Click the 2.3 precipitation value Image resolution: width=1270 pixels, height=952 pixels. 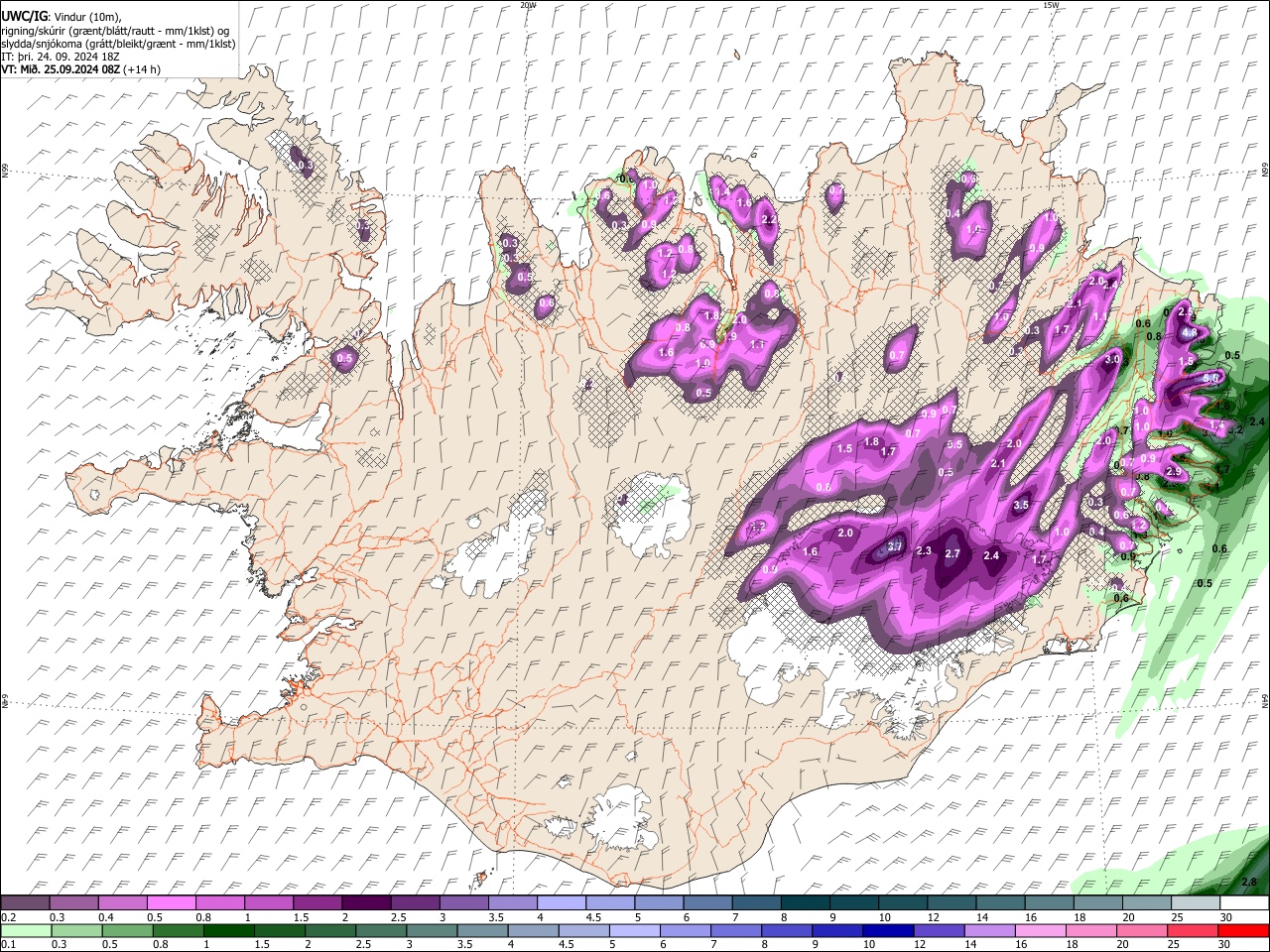924,550
